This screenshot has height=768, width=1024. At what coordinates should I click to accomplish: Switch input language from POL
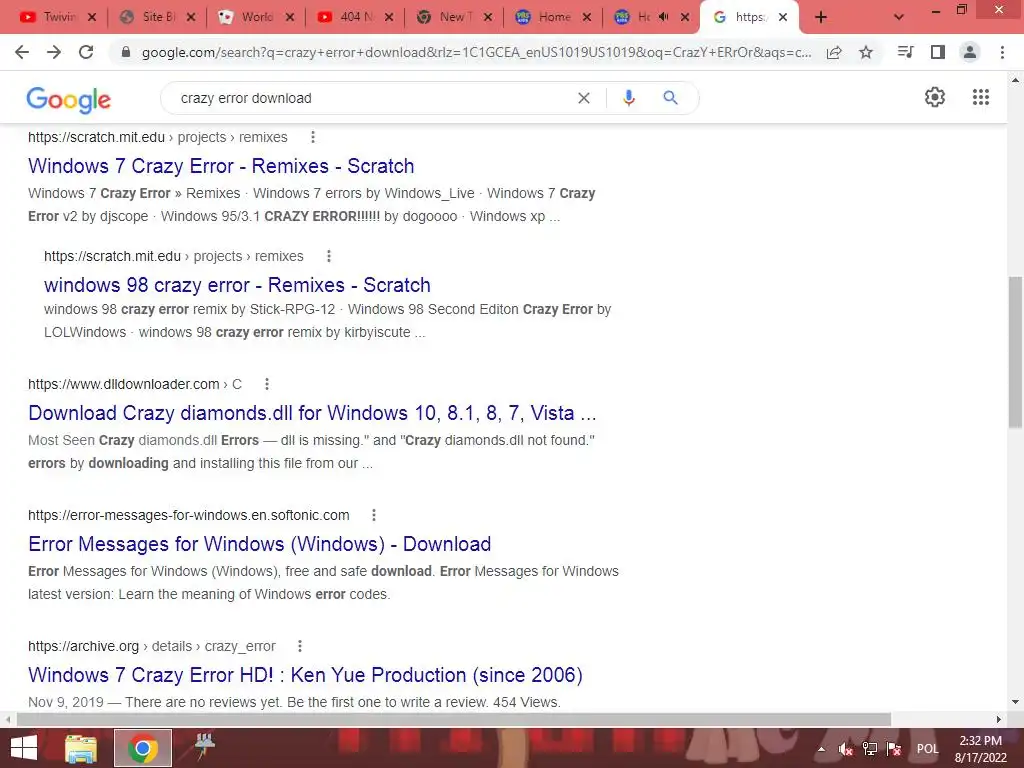pyautogui.click(x=927, y=749)
